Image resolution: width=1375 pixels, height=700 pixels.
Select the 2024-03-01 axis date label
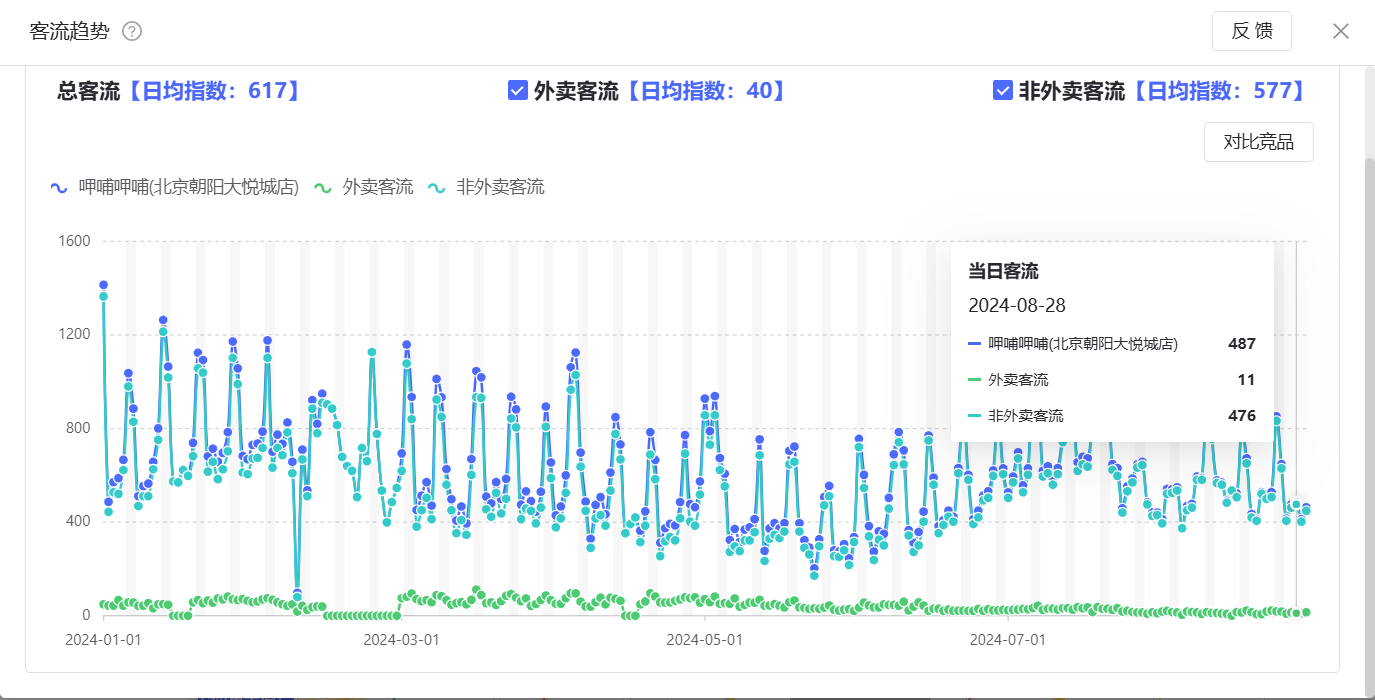coord(401,639)
